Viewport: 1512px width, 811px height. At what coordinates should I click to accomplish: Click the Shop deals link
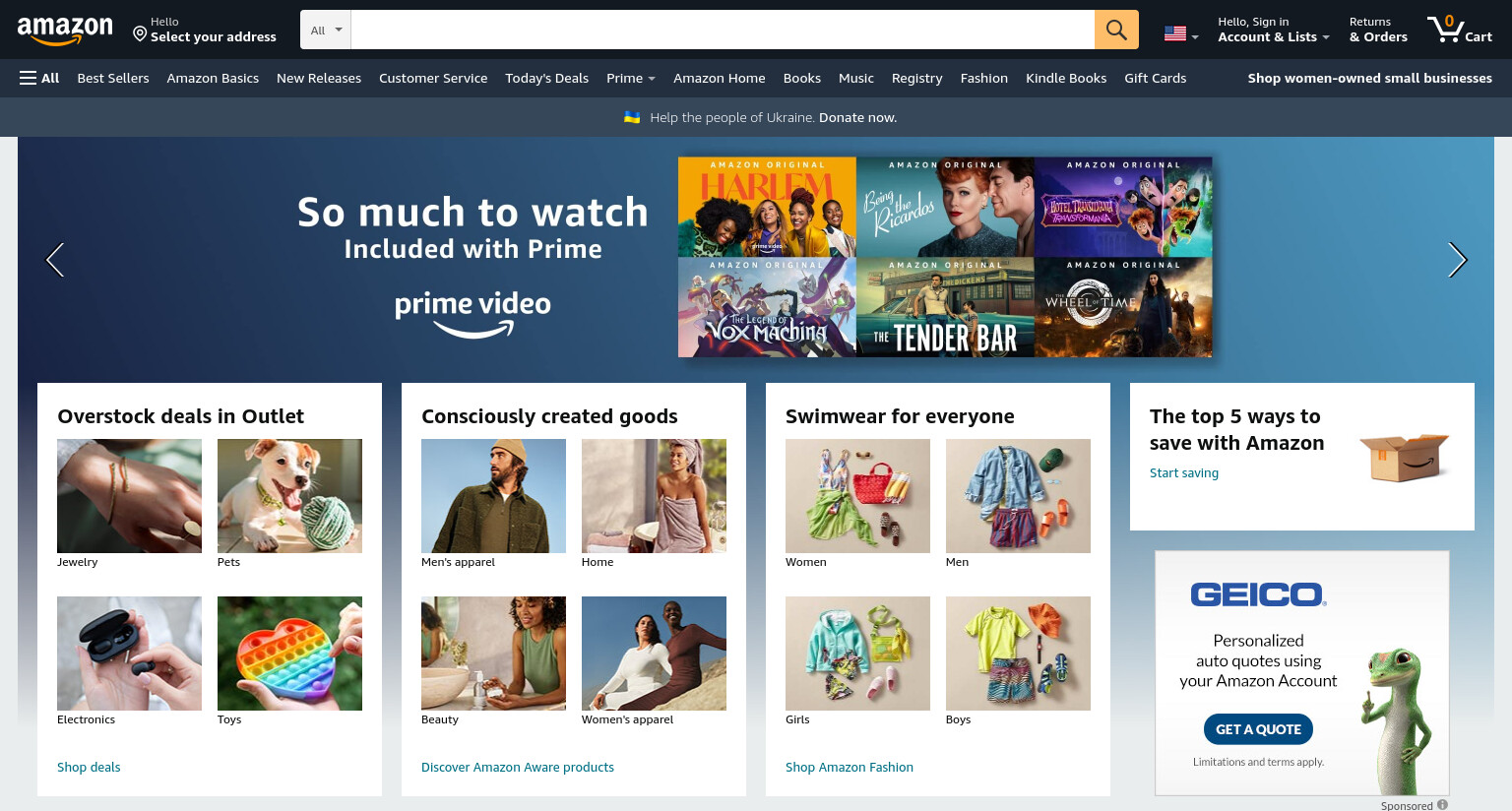89,767
